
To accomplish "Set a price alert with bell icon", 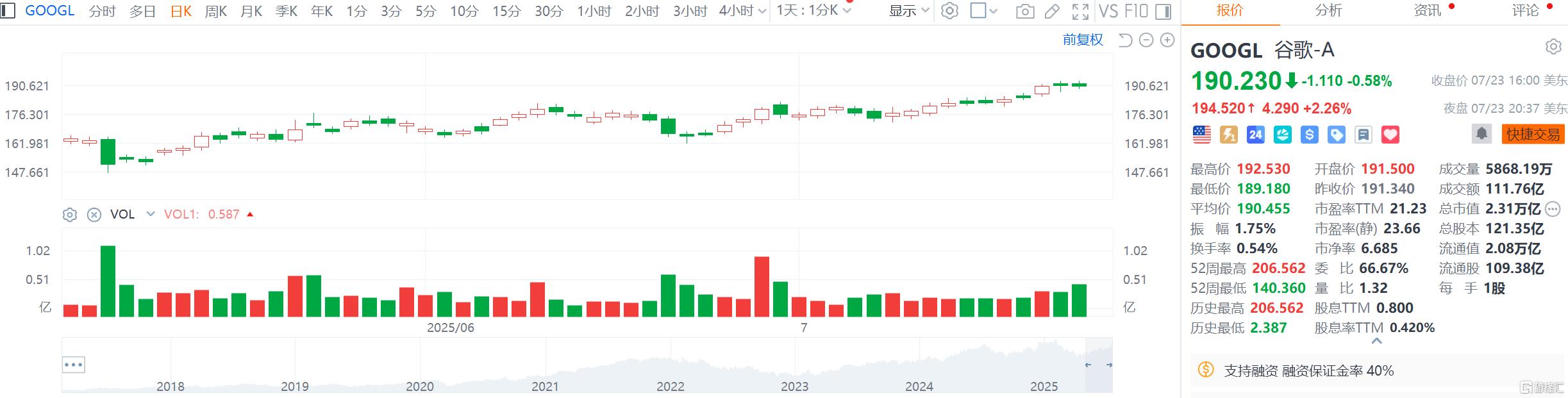I will click(1481, 134).
